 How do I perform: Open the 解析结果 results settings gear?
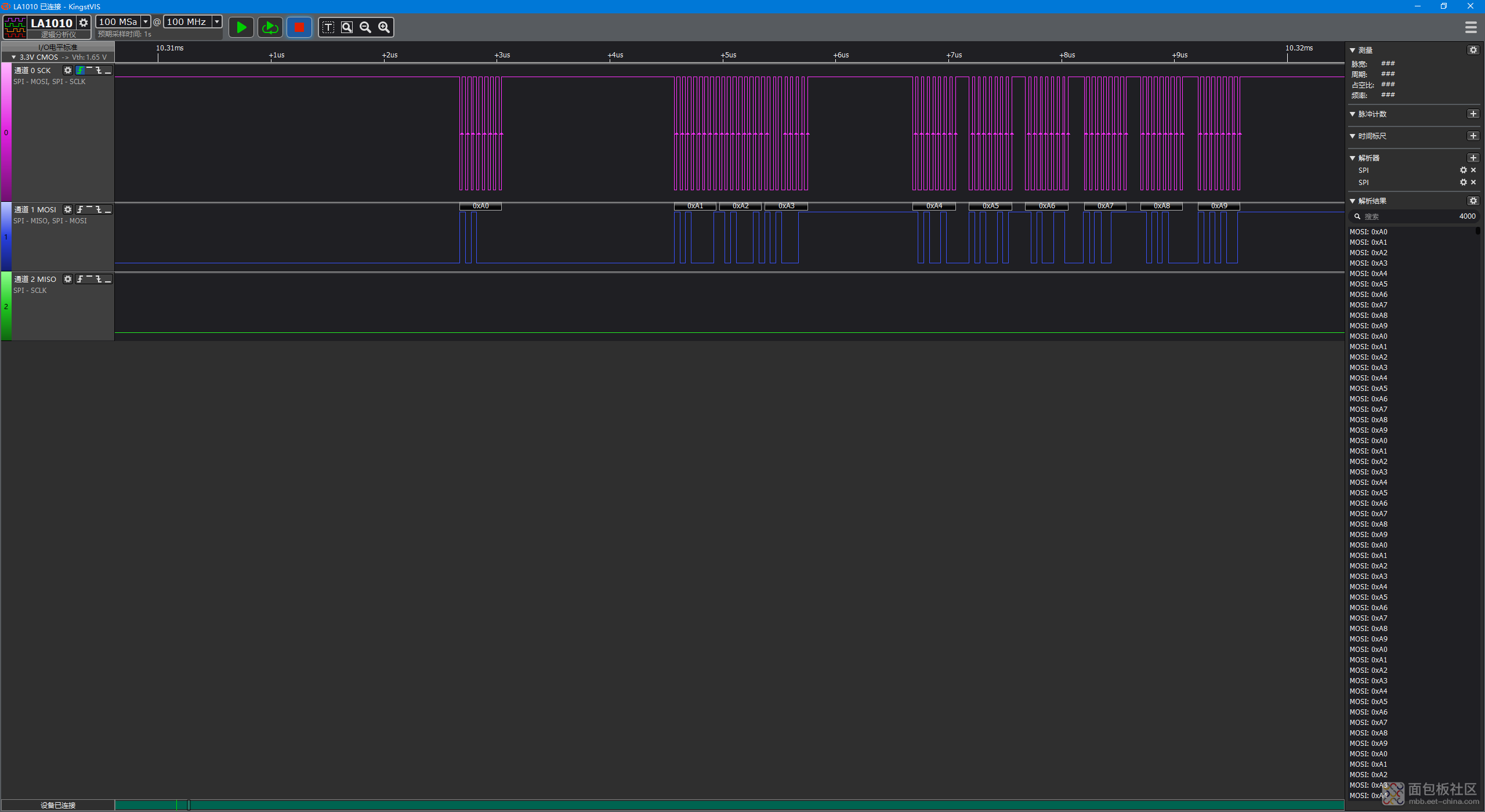click(x=1473, y=201)
